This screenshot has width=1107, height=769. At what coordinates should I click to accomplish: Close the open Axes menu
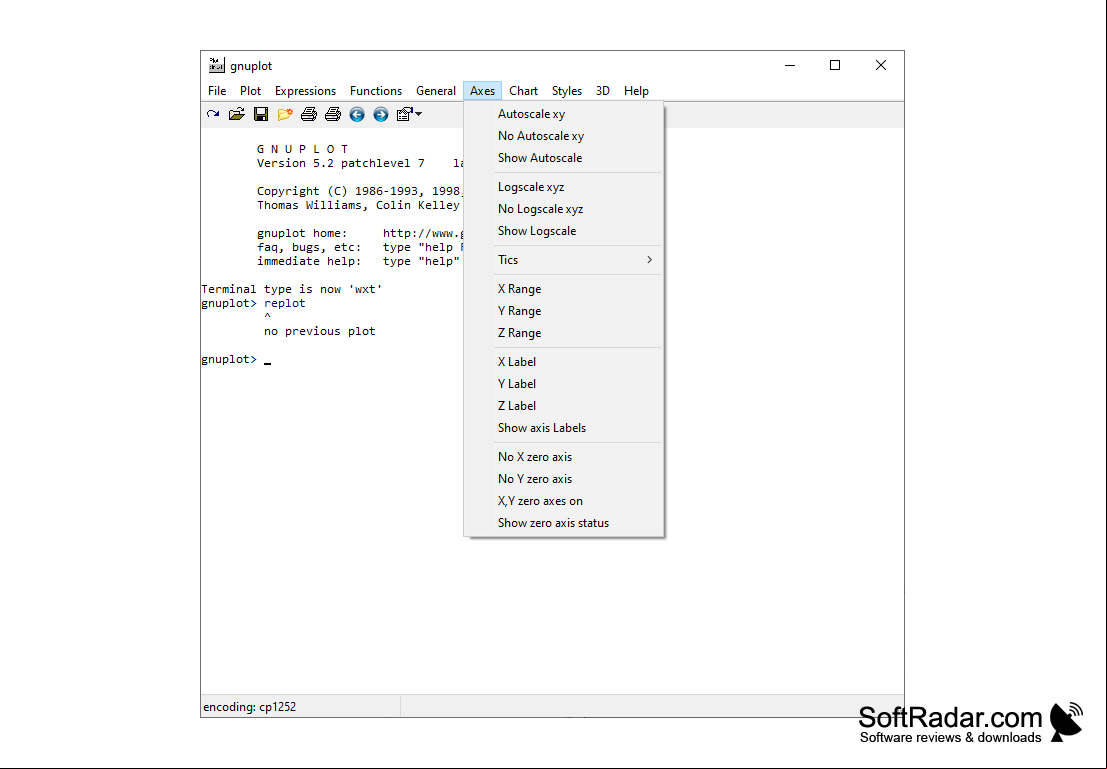click(482, 91)
